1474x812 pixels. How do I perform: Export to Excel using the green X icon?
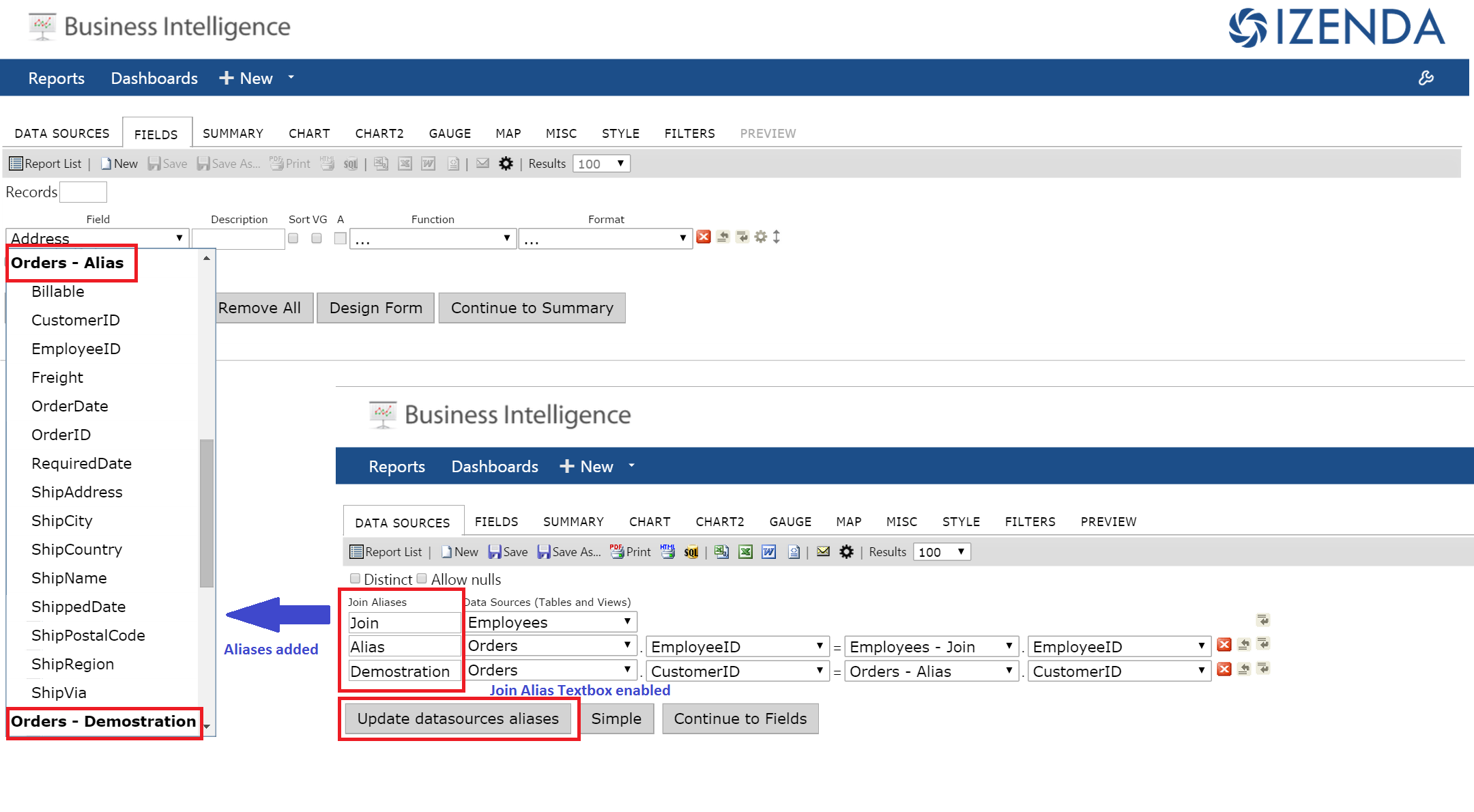746,551
